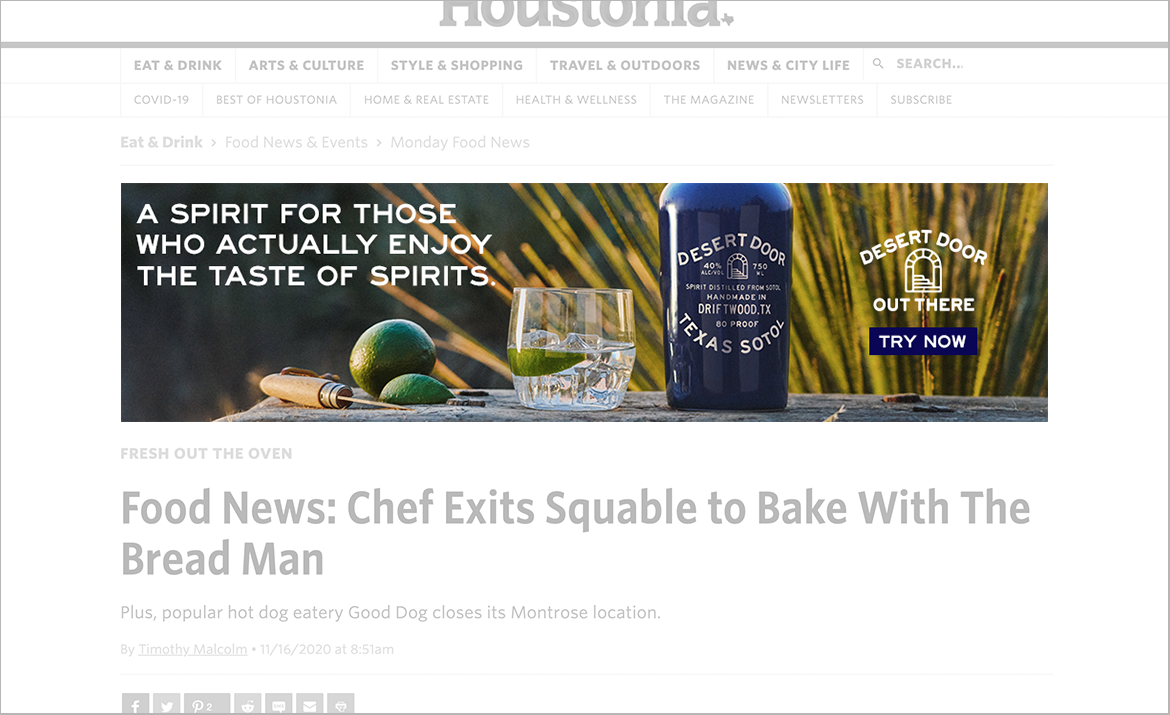Pin article on Pinterest
Screen dimensions: 1170x715
[x=207, y=704]
